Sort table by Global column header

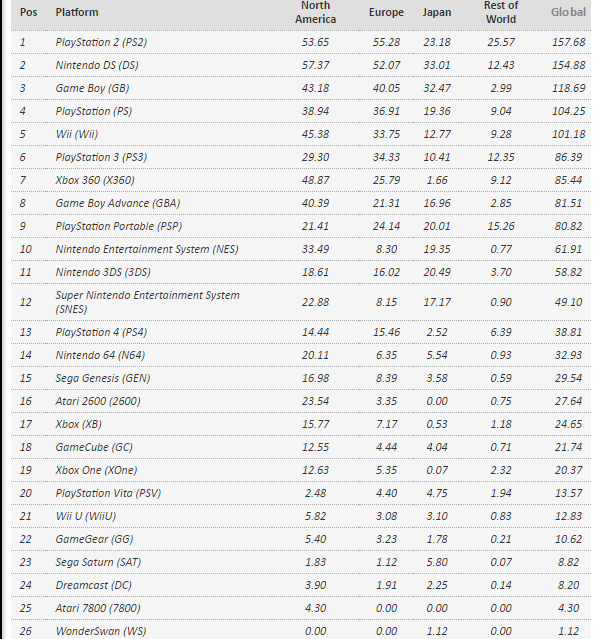(568, 12)
